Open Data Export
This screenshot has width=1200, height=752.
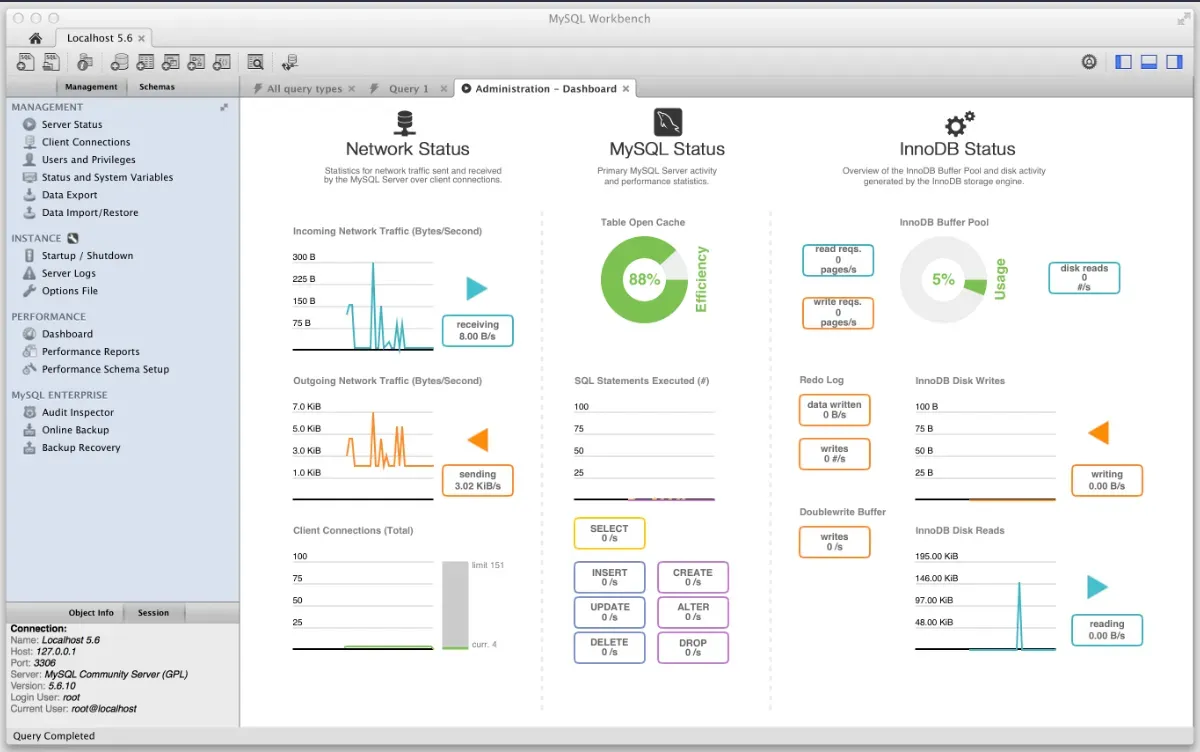(69, 195)
